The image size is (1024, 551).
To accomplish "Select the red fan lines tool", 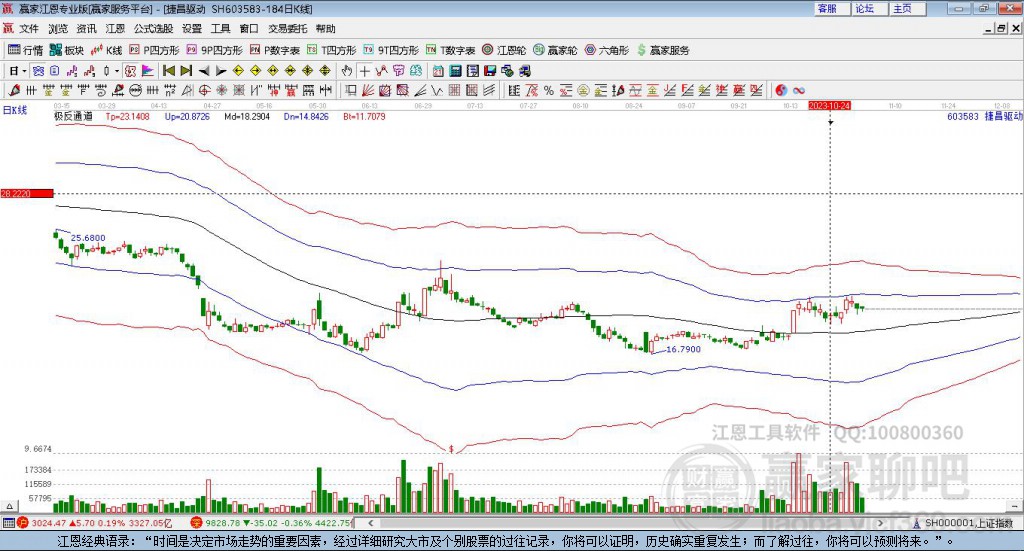I will click(368, 90).
